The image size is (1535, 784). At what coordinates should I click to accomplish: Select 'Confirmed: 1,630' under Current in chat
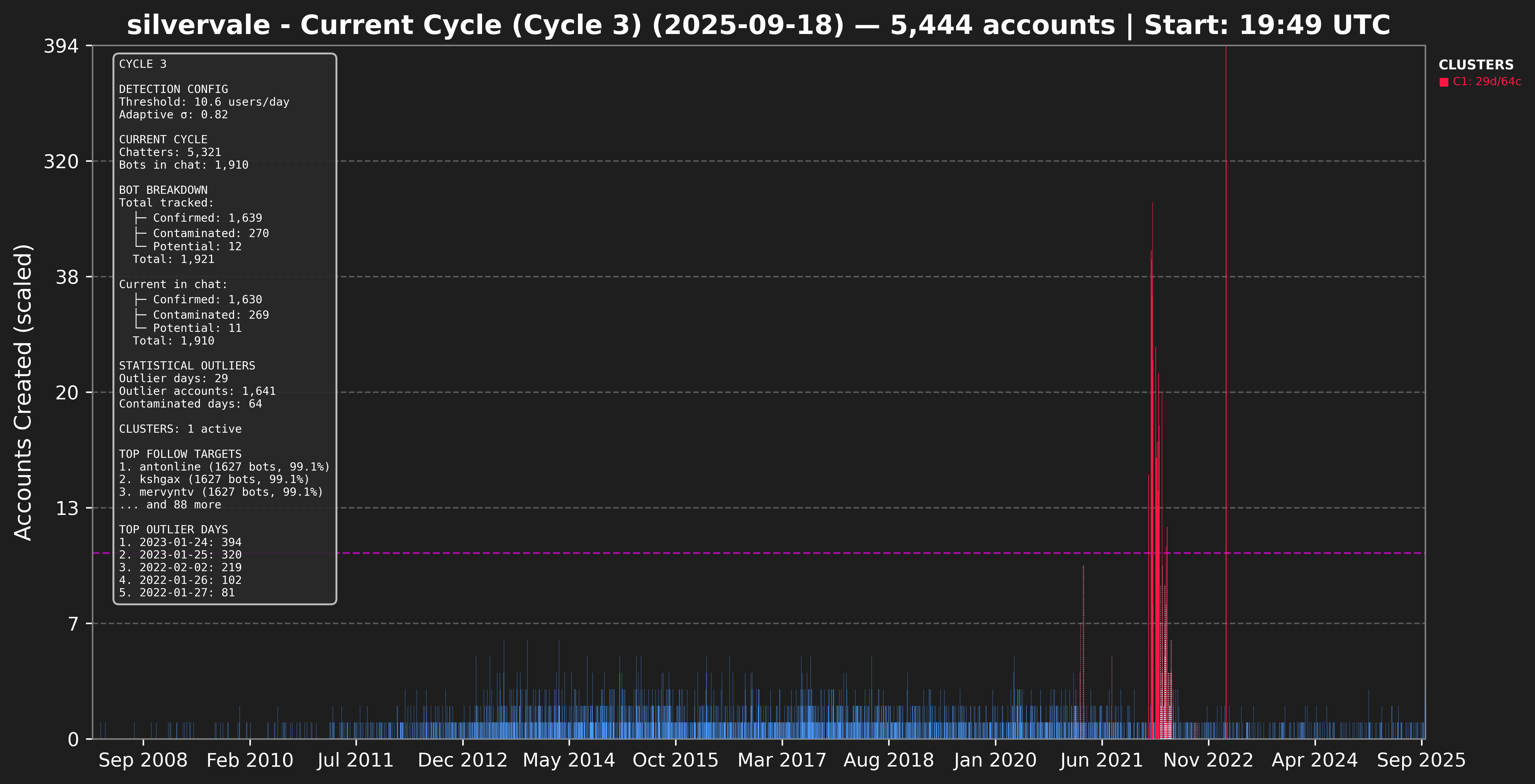pyautogui.click(x=207, y=300)
